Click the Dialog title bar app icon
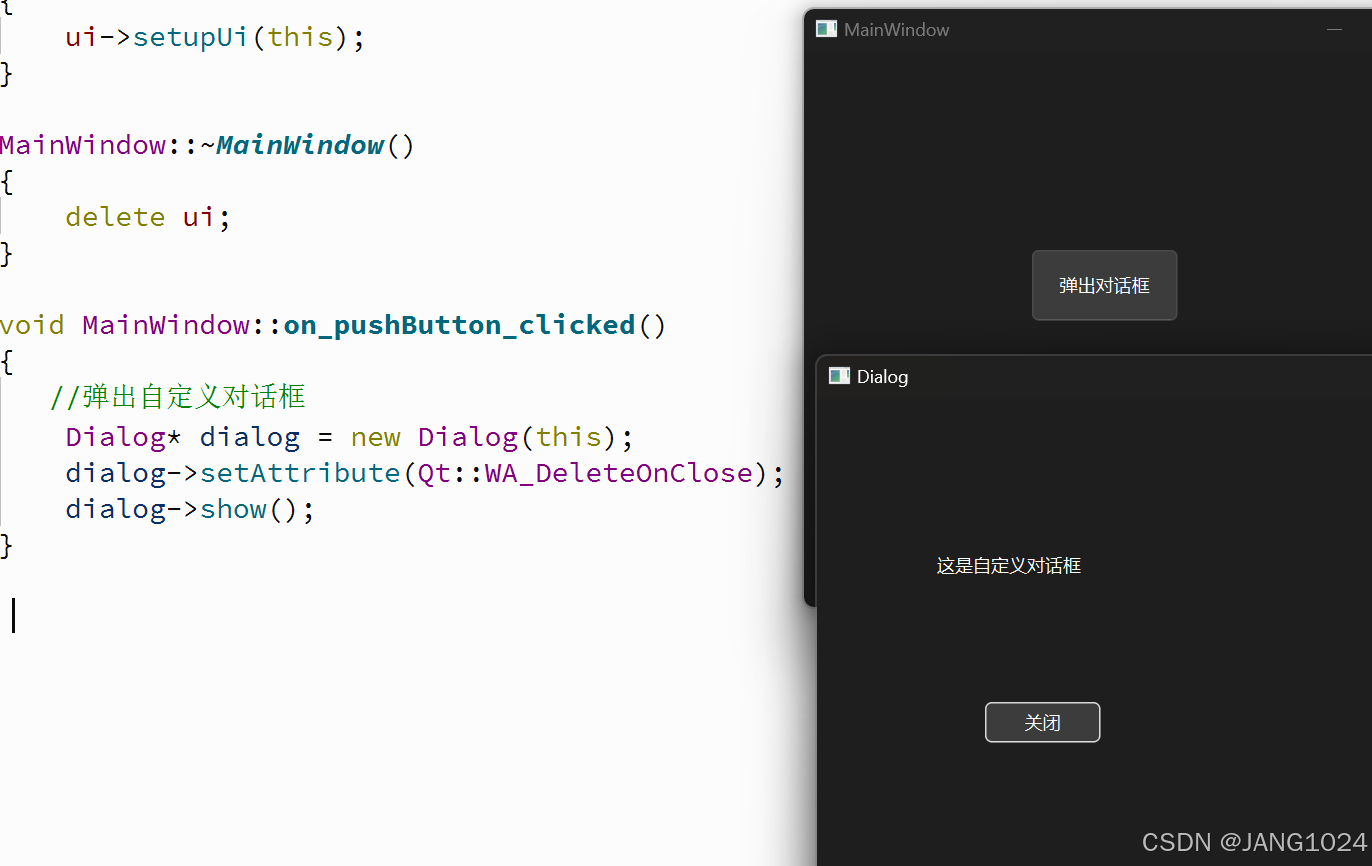The image size is (1372, 866). click(839, 376)
